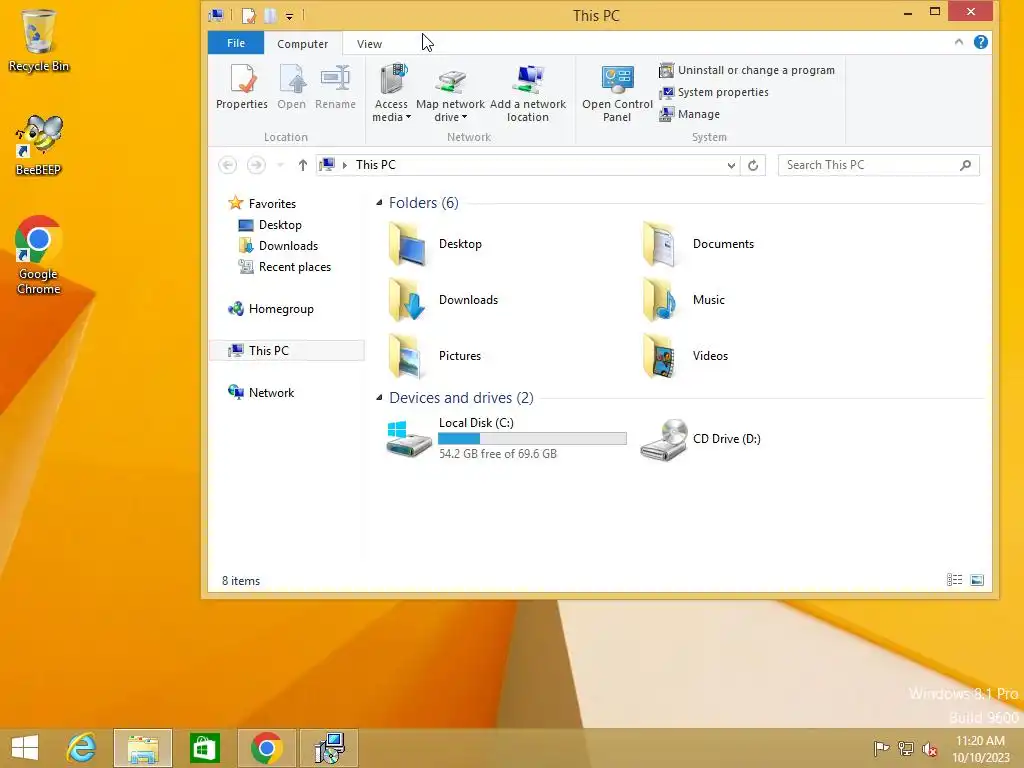Open the Windows Store taskbar icon
Screen dimensions: 1024x768
point(204,748)
